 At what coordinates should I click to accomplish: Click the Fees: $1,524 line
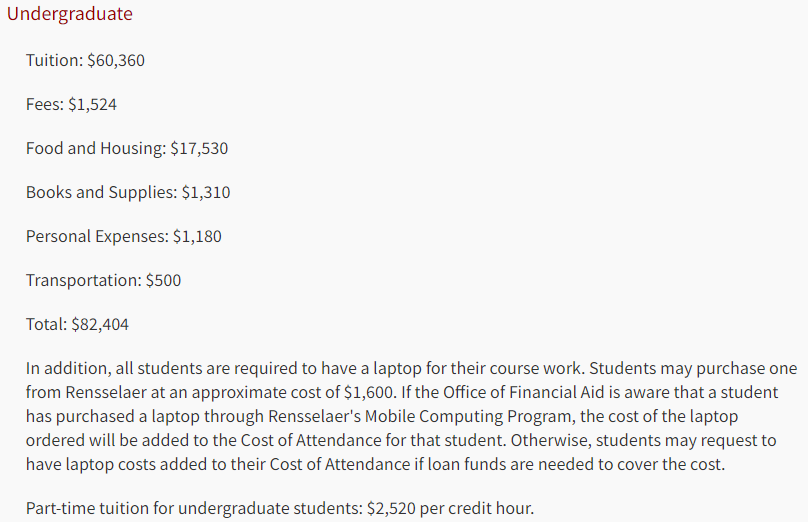[71, 104]
